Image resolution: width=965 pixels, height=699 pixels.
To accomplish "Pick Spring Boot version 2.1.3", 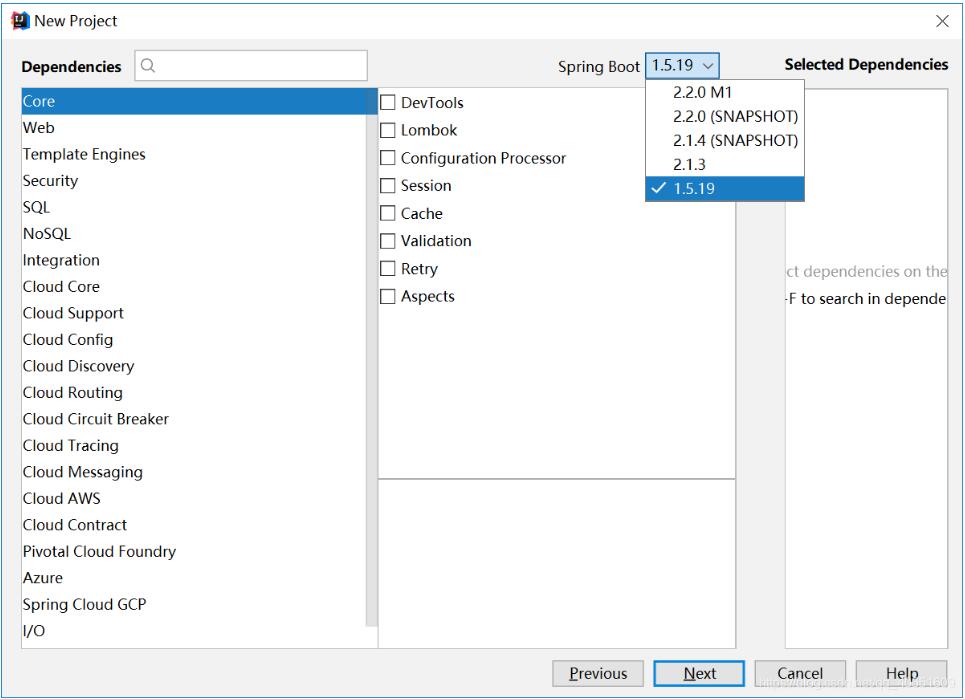I will (x=689, y=165).
